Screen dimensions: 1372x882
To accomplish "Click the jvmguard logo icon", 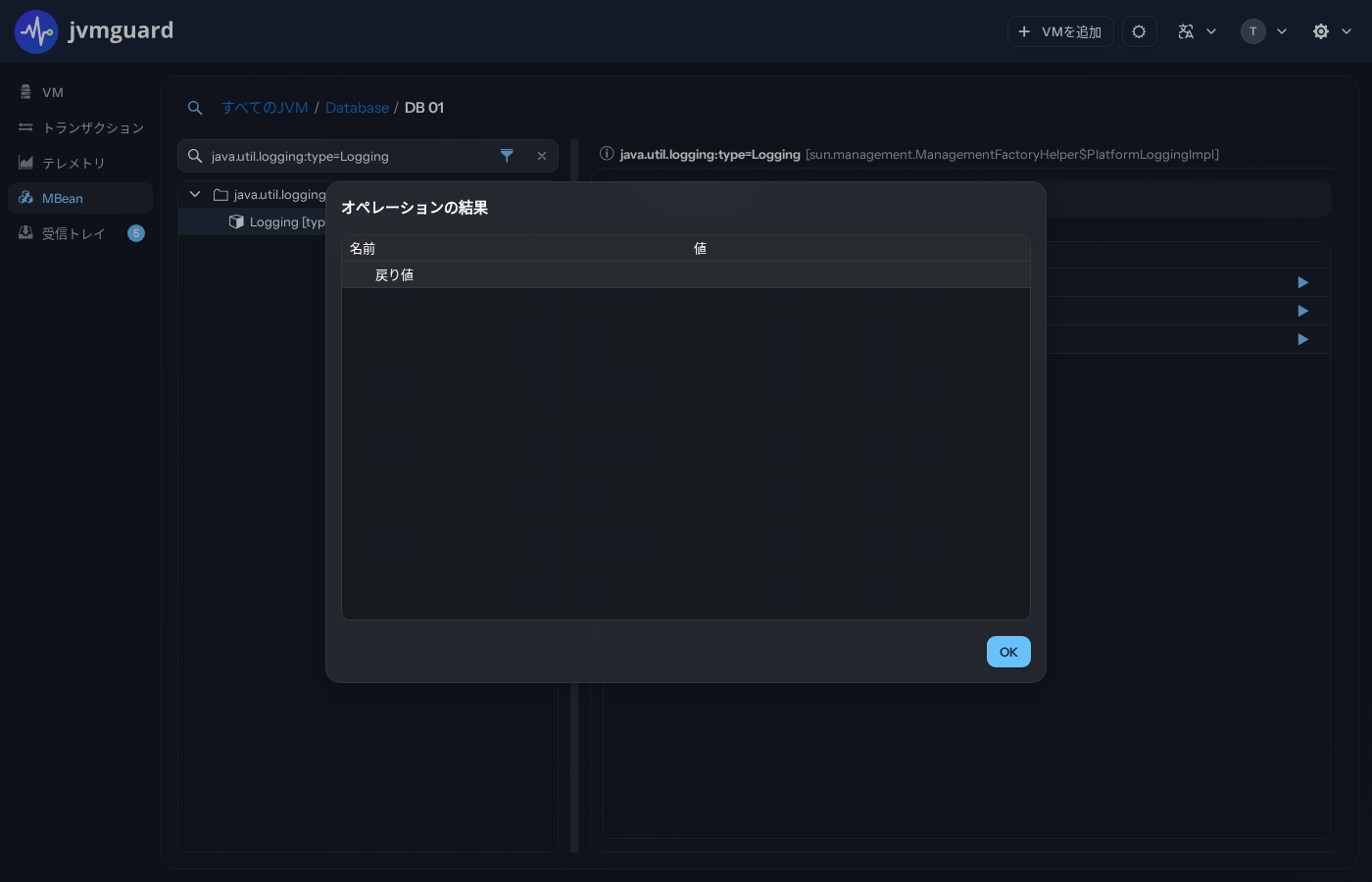I will tap(36, 31).
